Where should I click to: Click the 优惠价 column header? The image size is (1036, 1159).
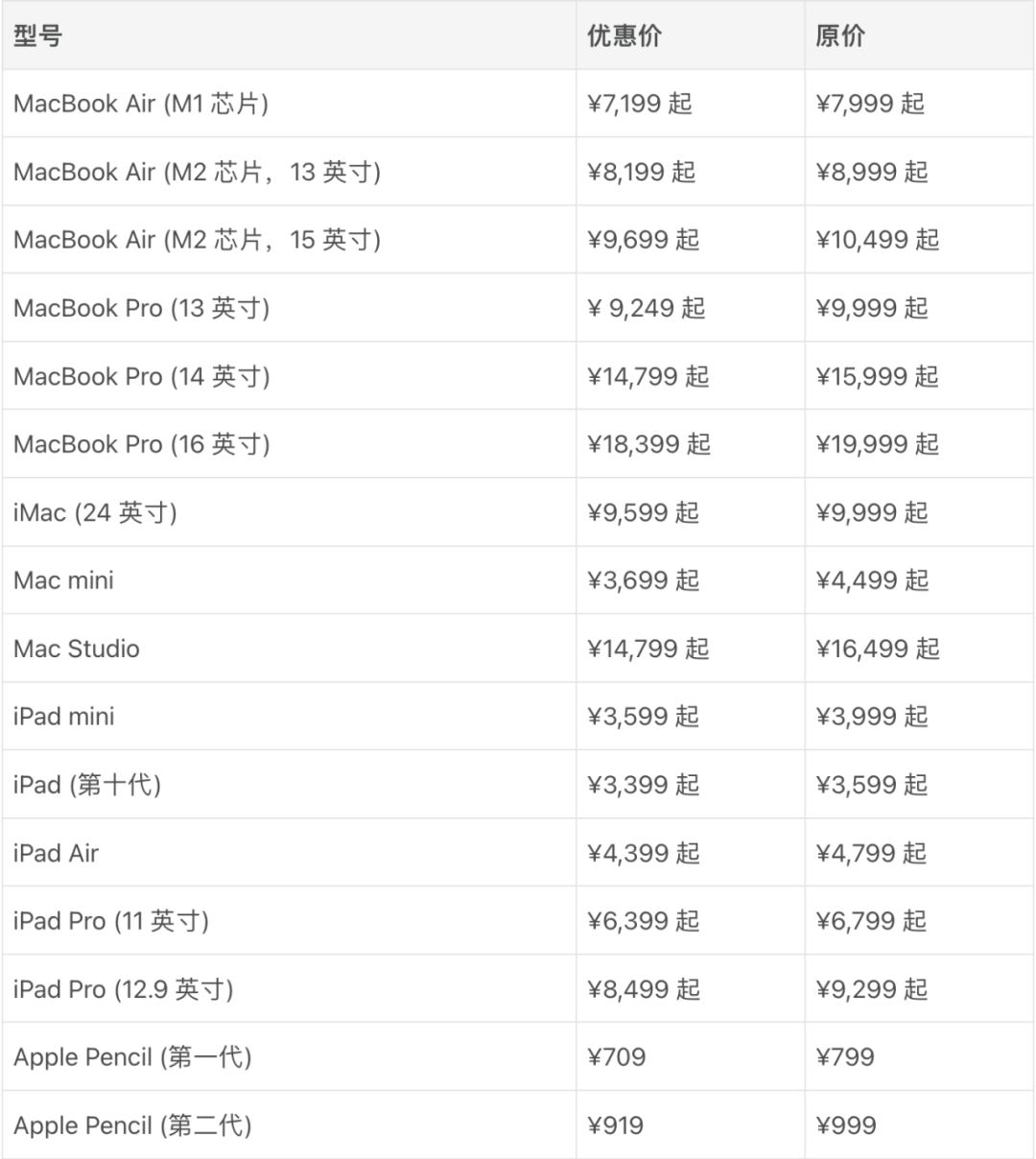[624, 36]
